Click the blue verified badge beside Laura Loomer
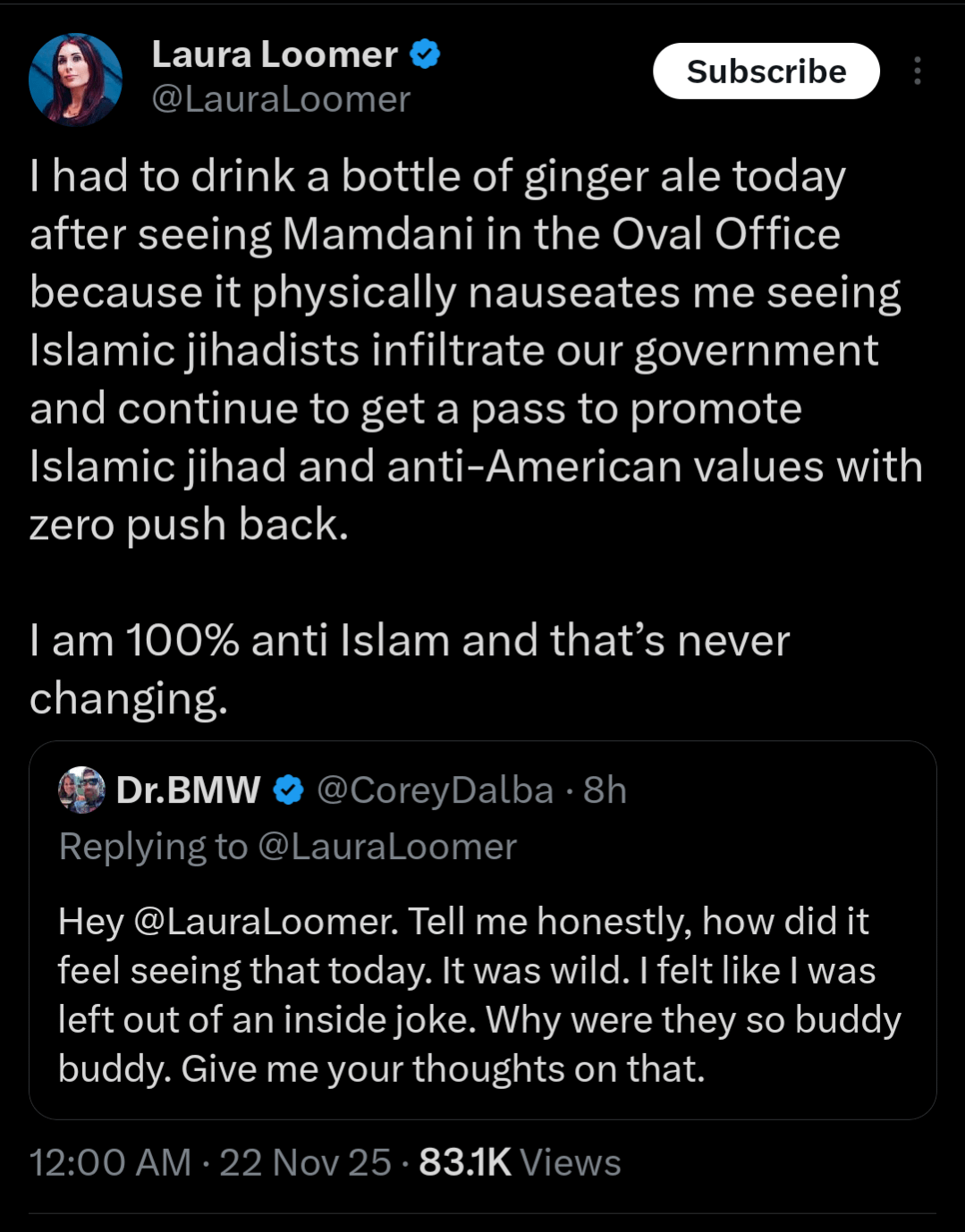Screen dimensions: 965x1232 [425, 55]
